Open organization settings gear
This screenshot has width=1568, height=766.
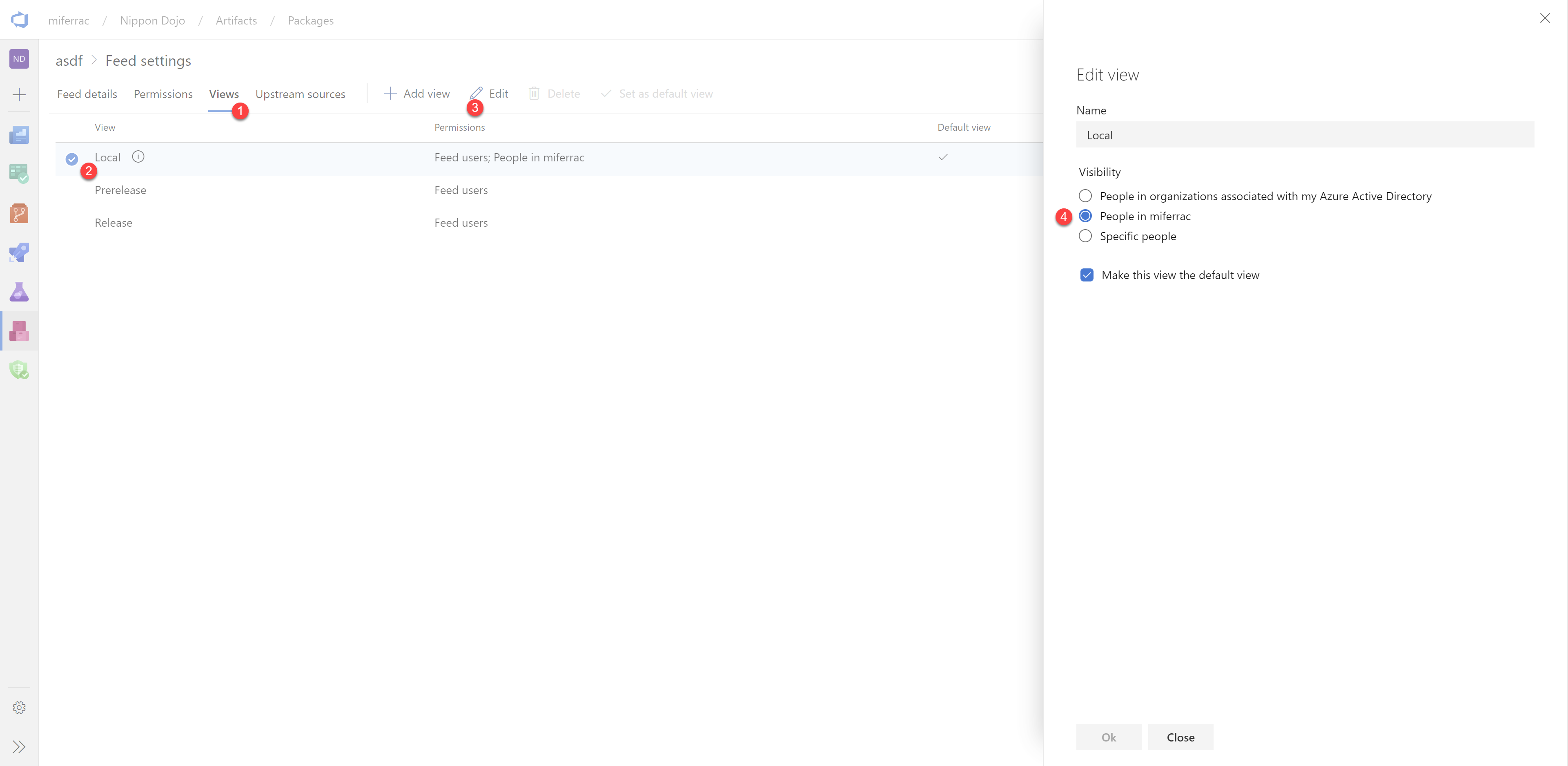pyautogui.click(x=19, y=707)
